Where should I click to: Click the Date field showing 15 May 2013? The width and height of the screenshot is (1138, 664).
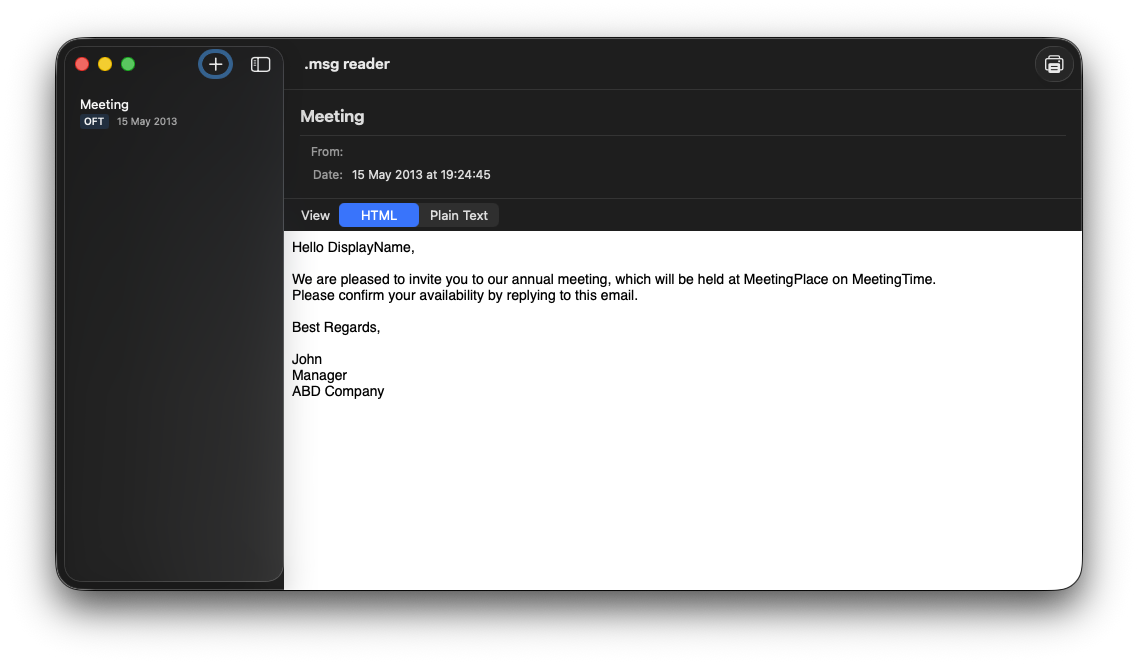(x=421, y=174)
